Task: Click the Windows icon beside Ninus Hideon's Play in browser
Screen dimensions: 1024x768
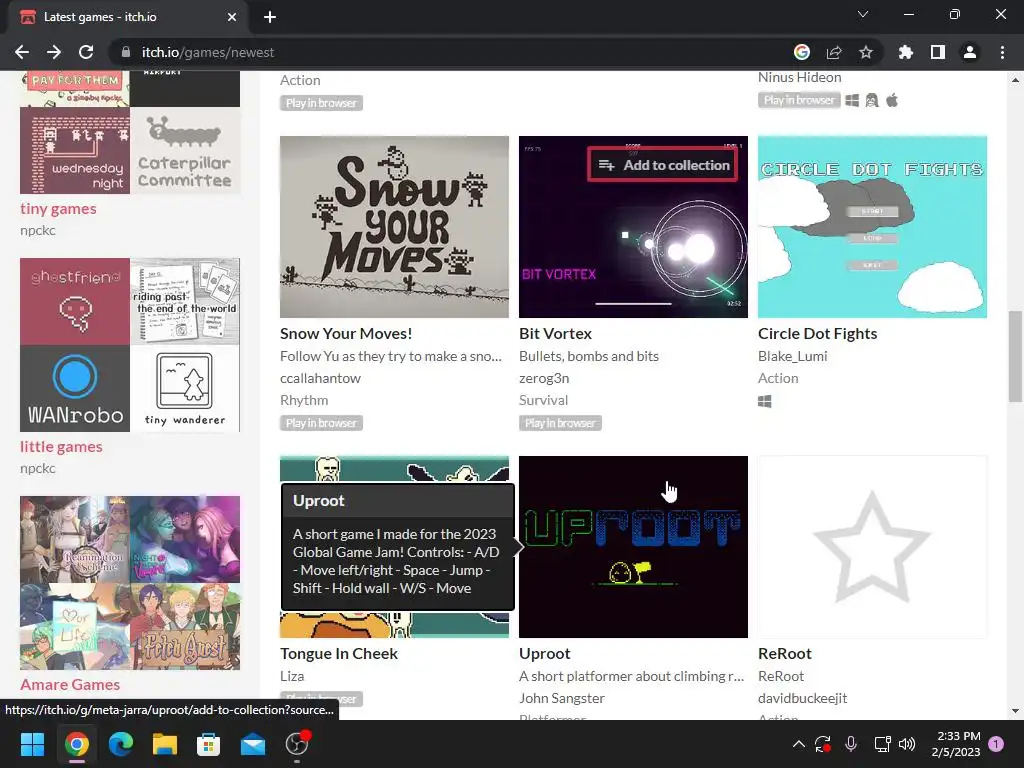Action: click(x=852, y=101)
